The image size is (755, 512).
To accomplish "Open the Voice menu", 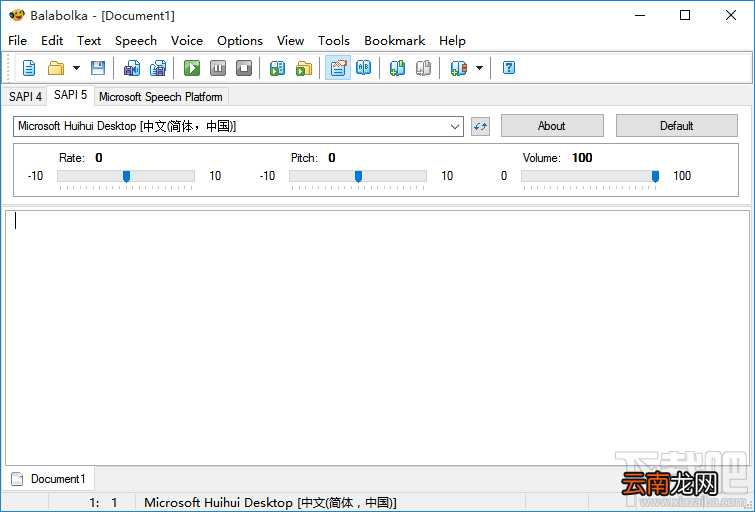I will [187, 41].
